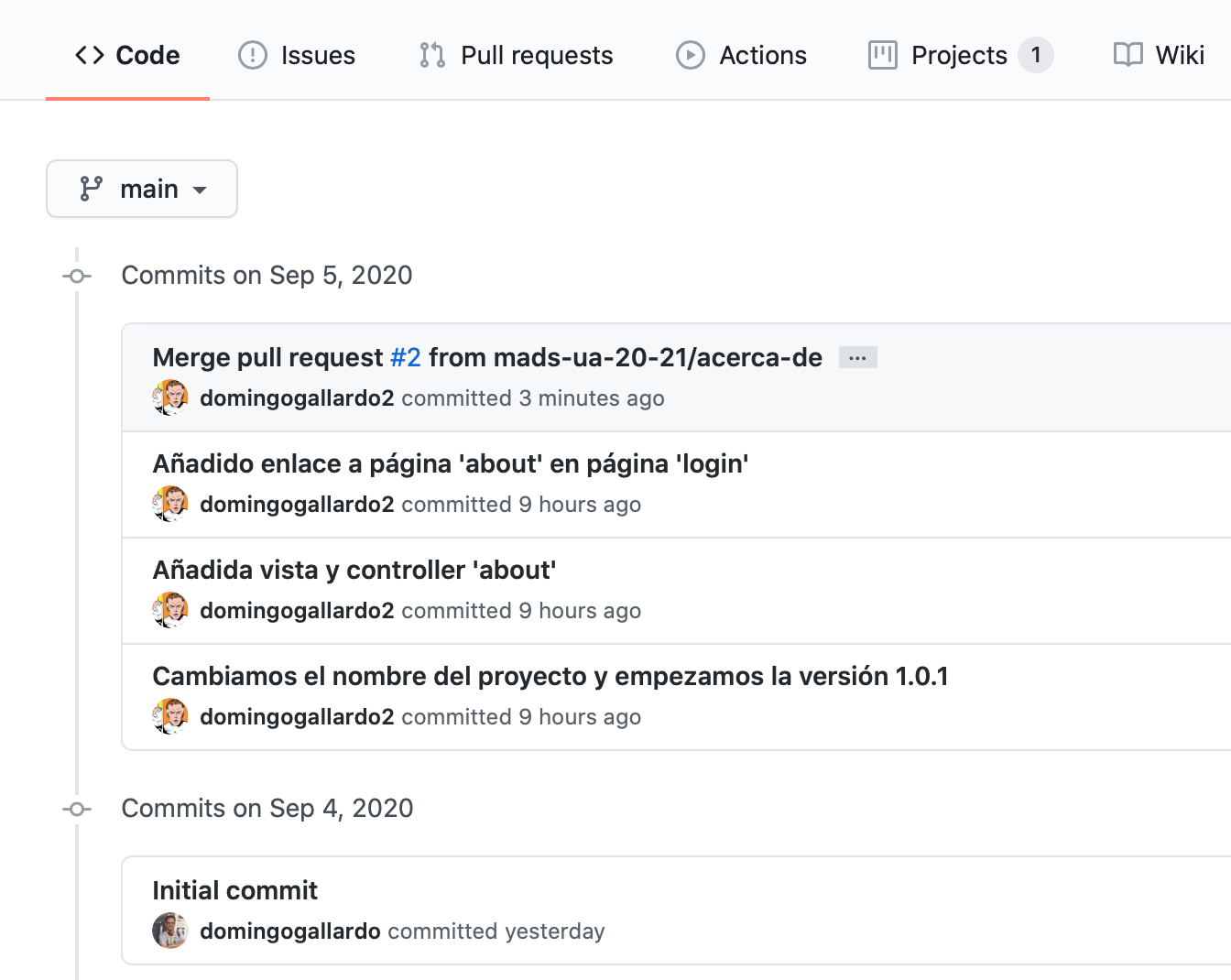Click the Projects board icon
The height and width of the screenshot is (980, 1231).
(883, 55)
